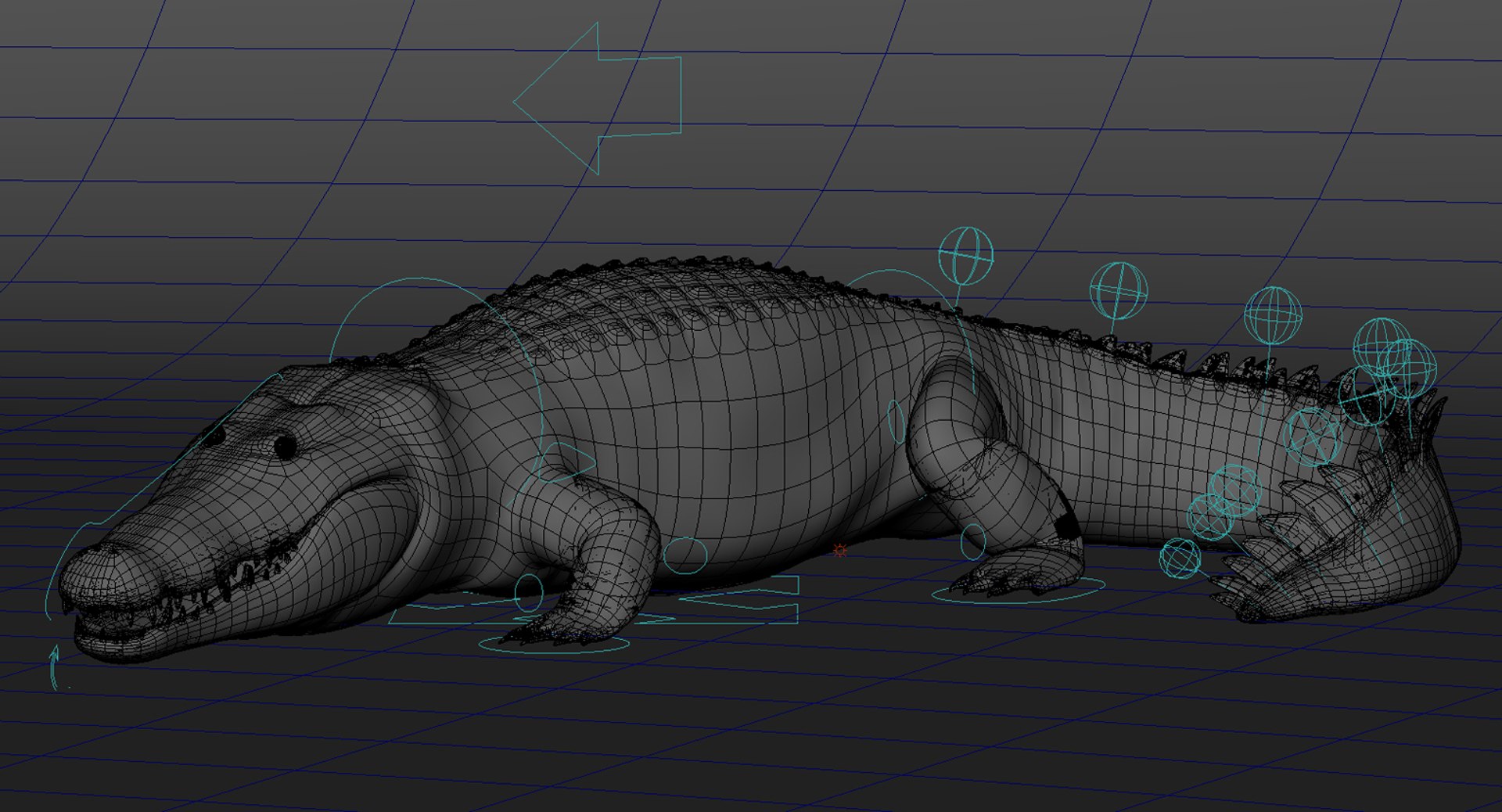Select the small circle control beside the hind ankle
The width and height of the screenshot is (1502, 812).
[x=973, y=541]
